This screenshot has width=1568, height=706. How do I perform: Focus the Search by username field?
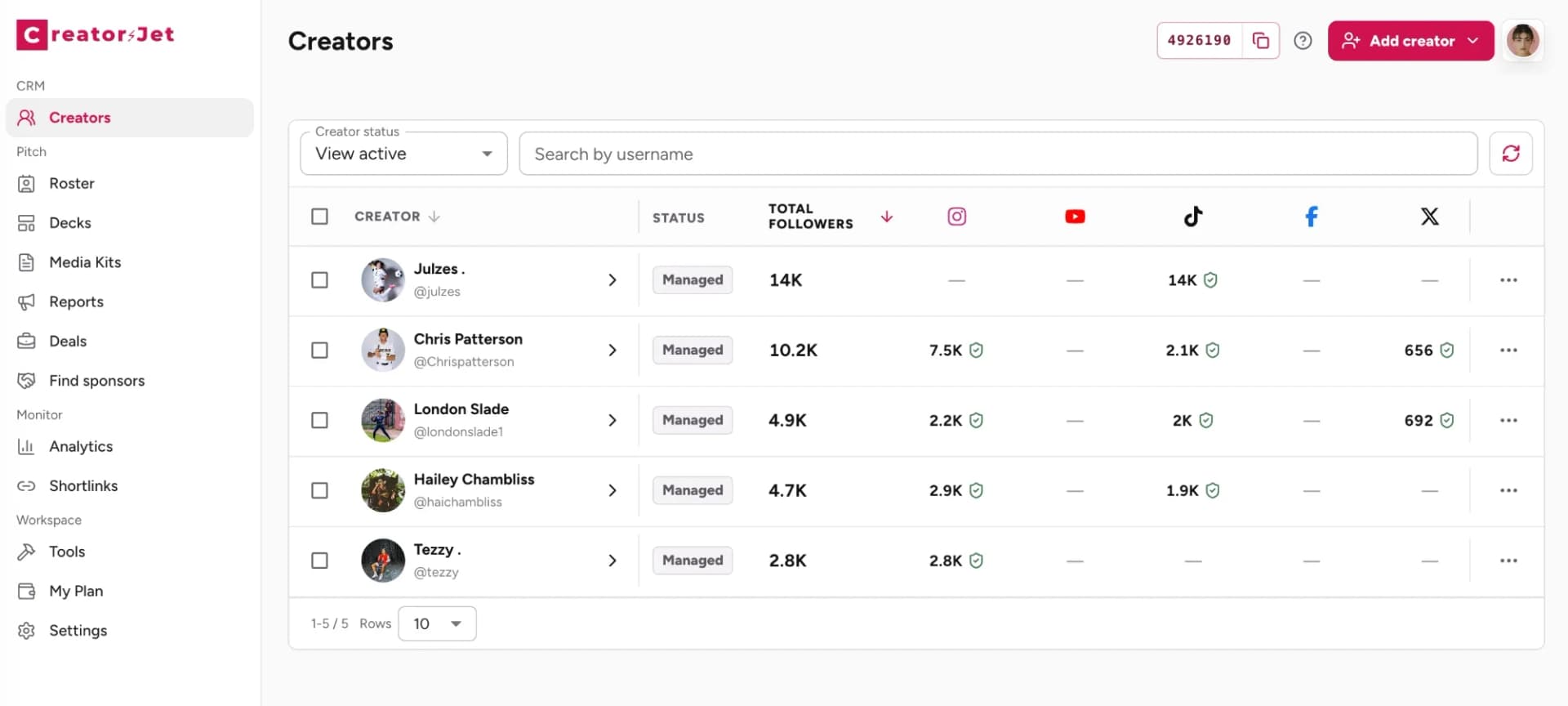(x=998, y=154)
